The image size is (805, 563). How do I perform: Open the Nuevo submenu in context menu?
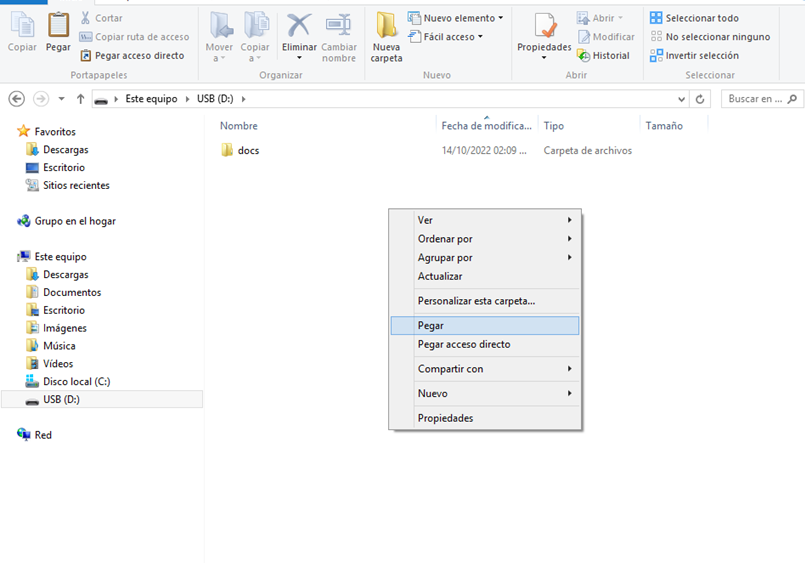[x=485, y=394]
